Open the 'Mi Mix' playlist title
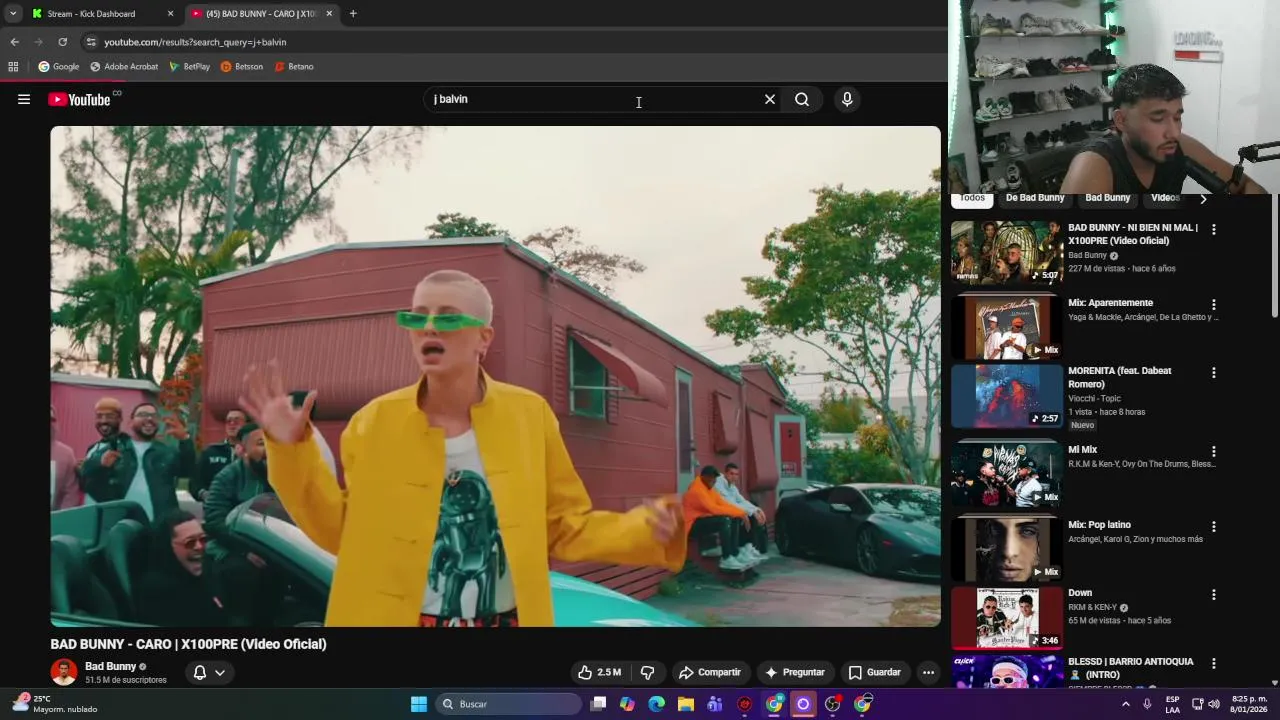The image size is (1280, 720). coord(1082,450)
